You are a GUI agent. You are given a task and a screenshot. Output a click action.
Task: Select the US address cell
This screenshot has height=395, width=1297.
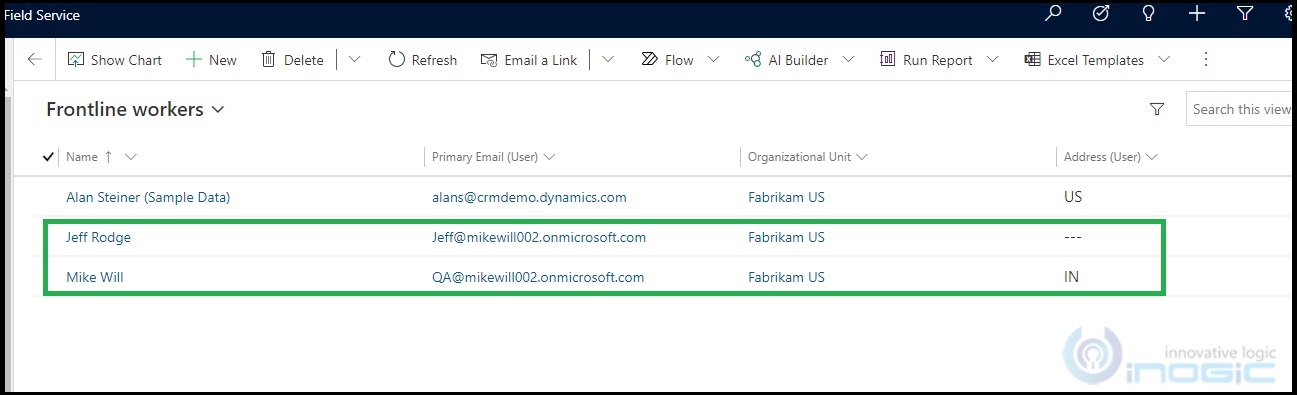1073,197
